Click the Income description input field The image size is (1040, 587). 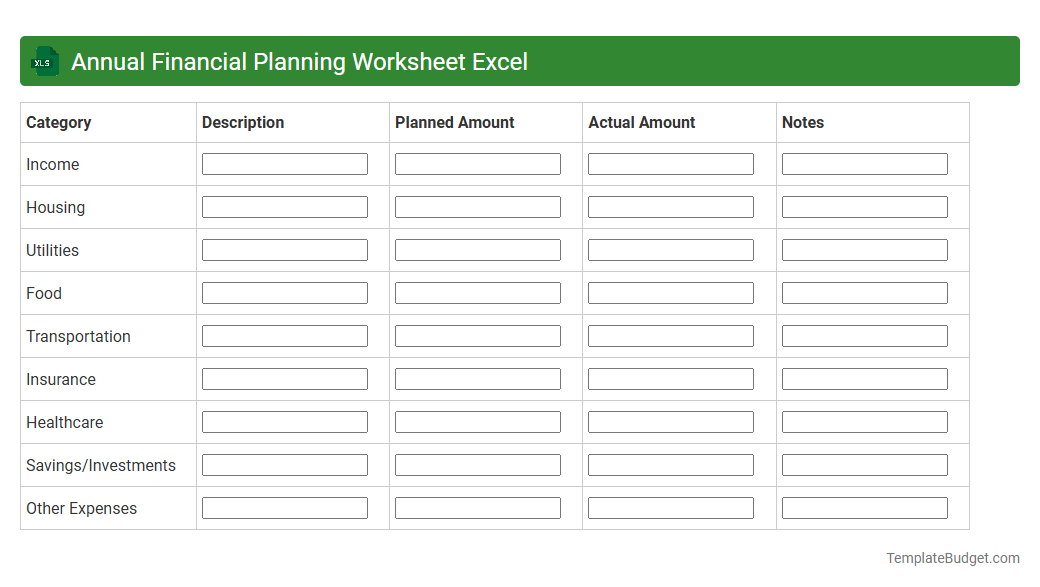tap(284, 163)
